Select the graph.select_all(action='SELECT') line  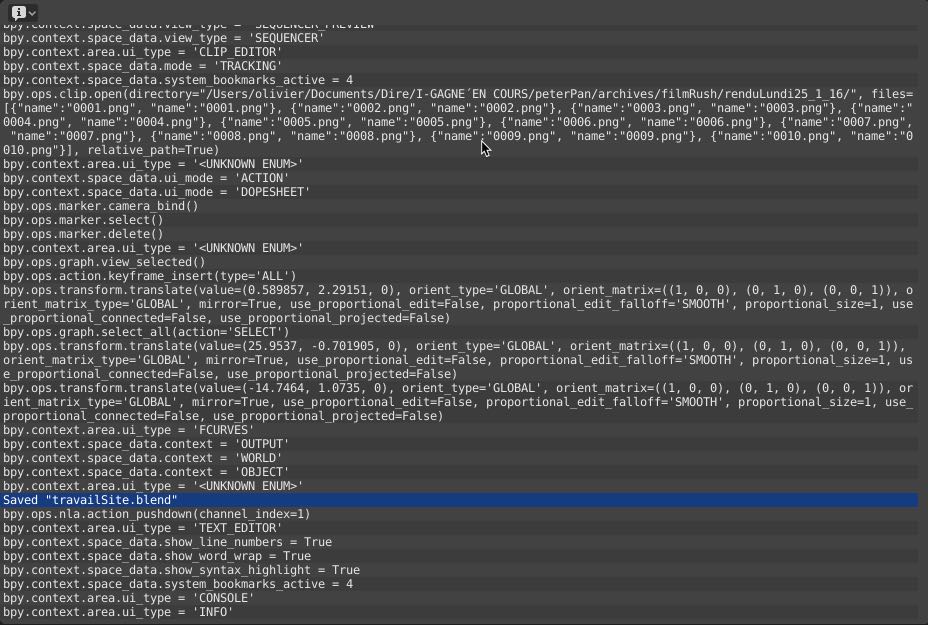[x=145, y=332]
